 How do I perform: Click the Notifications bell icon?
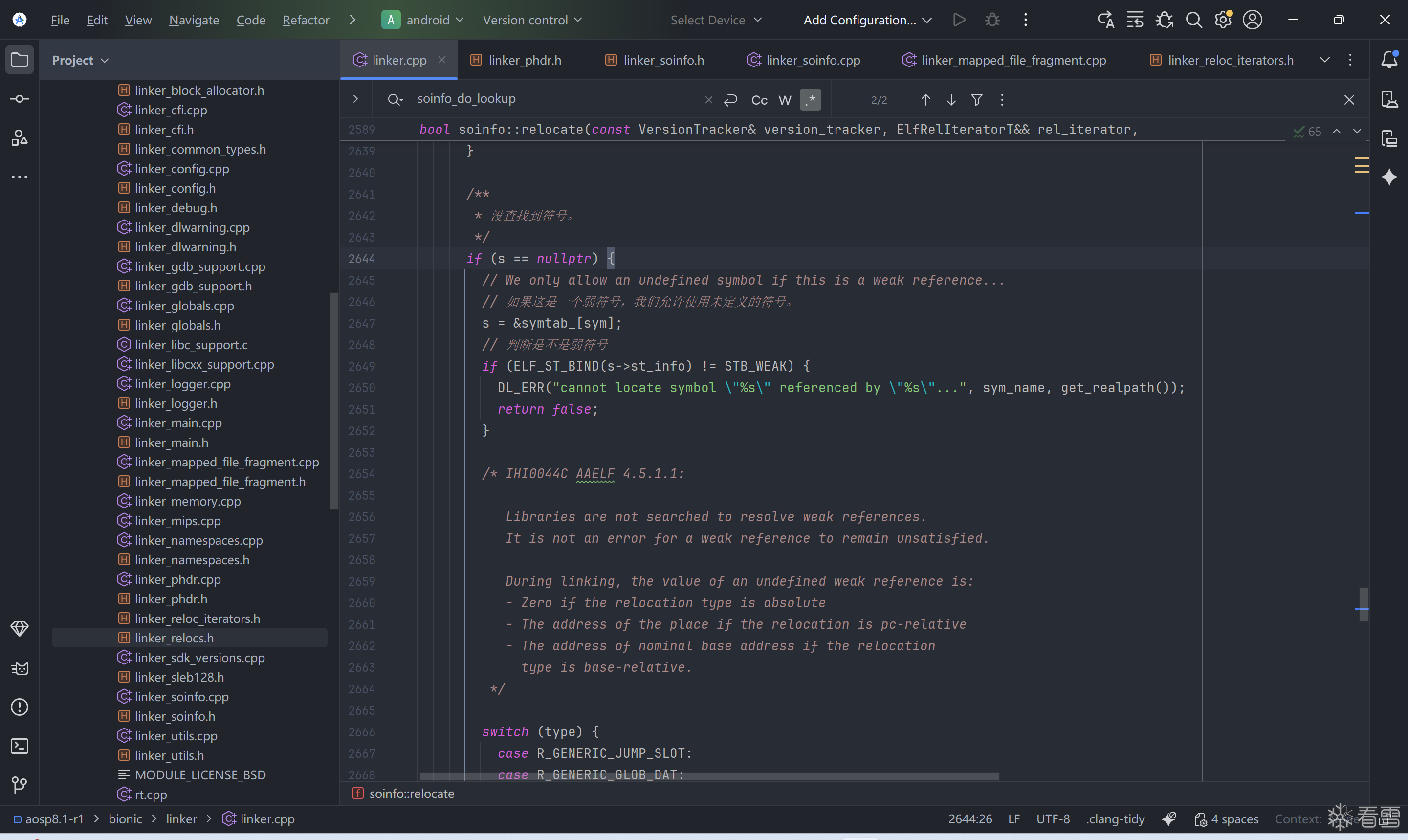[x=1389, y=60]
